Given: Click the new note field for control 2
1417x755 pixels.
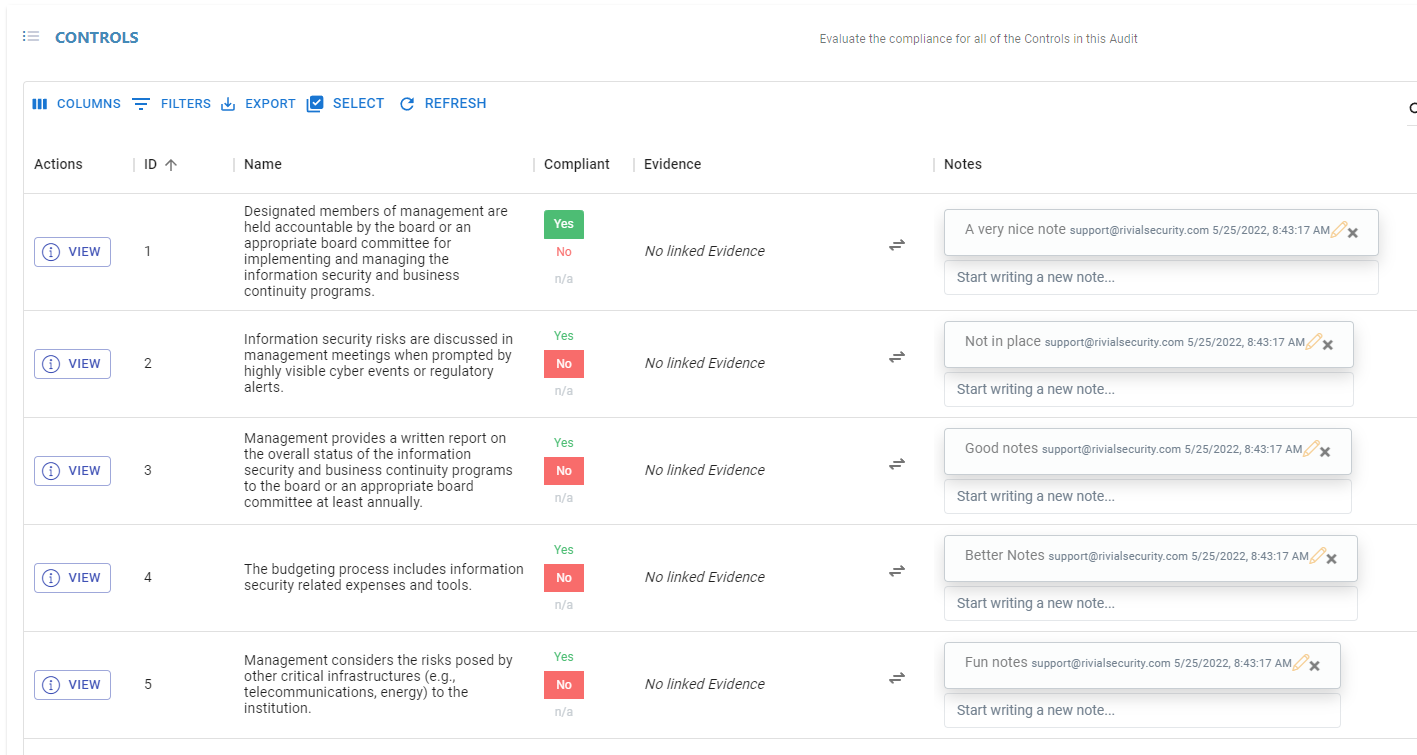Looking at the screenshot, I should point(1148,390).
